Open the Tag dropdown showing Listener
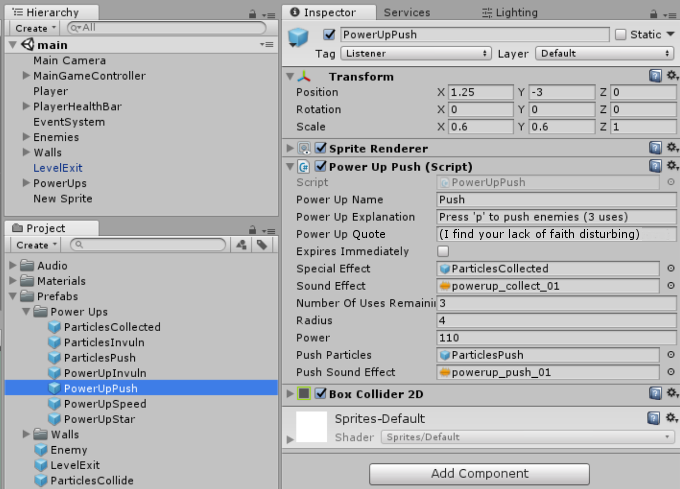Viewport: 680px width, 489px height. 416,53
